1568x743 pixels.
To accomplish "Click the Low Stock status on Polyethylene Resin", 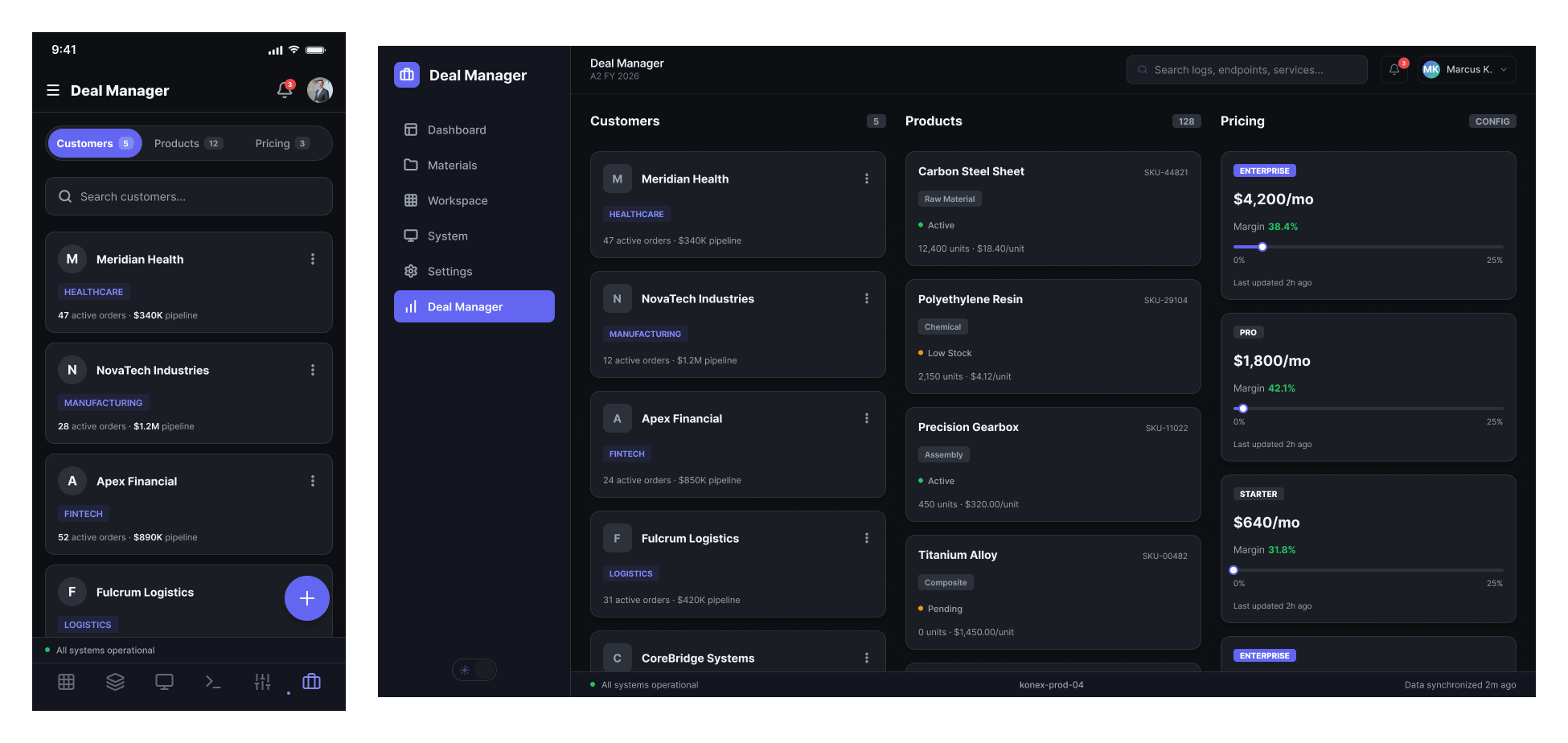I will [x=945, y=353].
